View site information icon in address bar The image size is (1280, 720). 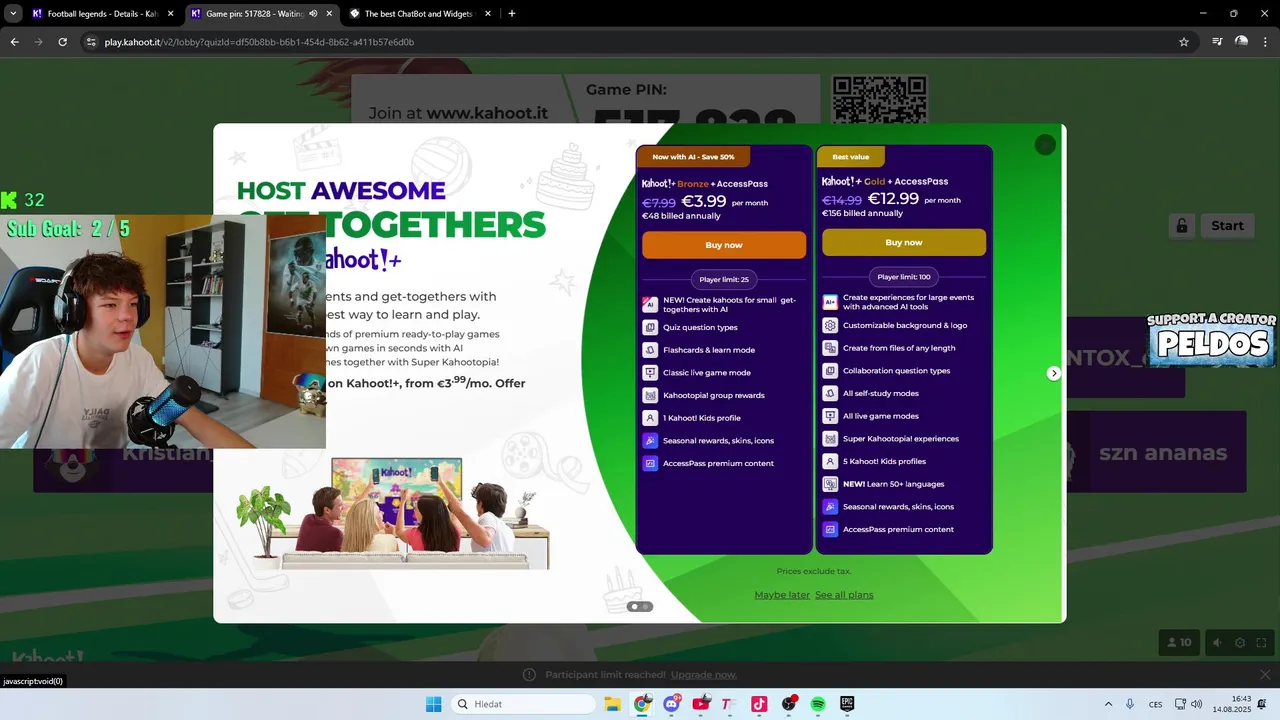click(91, 42)
